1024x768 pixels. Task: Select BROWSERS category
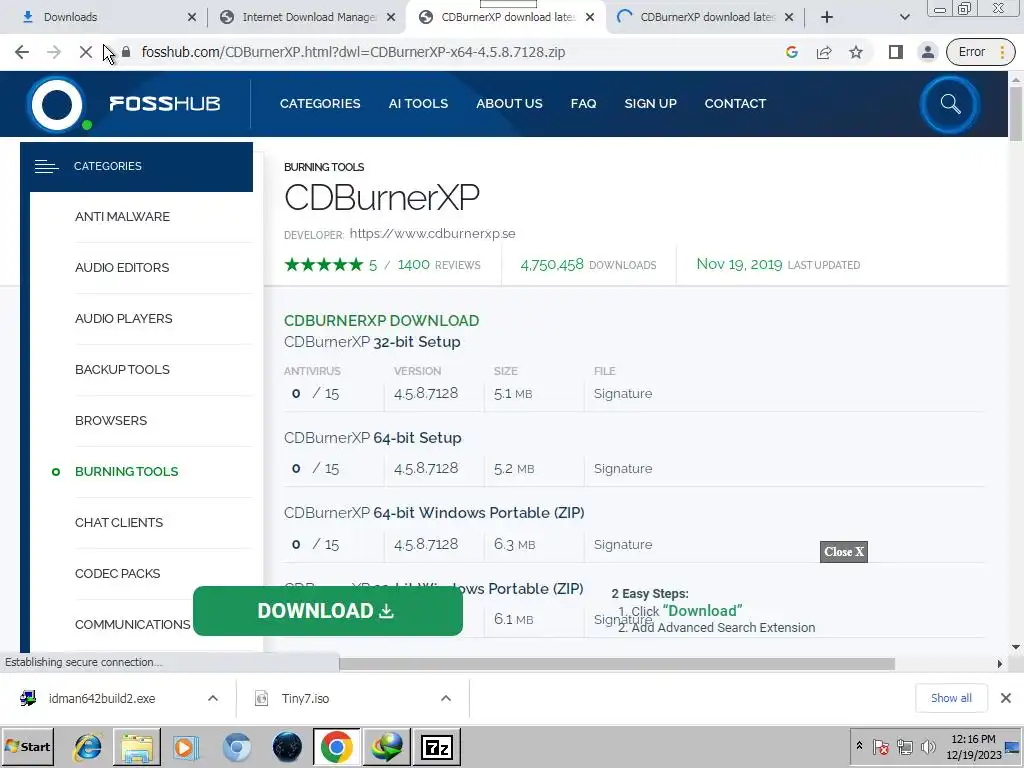pos(111,421)
